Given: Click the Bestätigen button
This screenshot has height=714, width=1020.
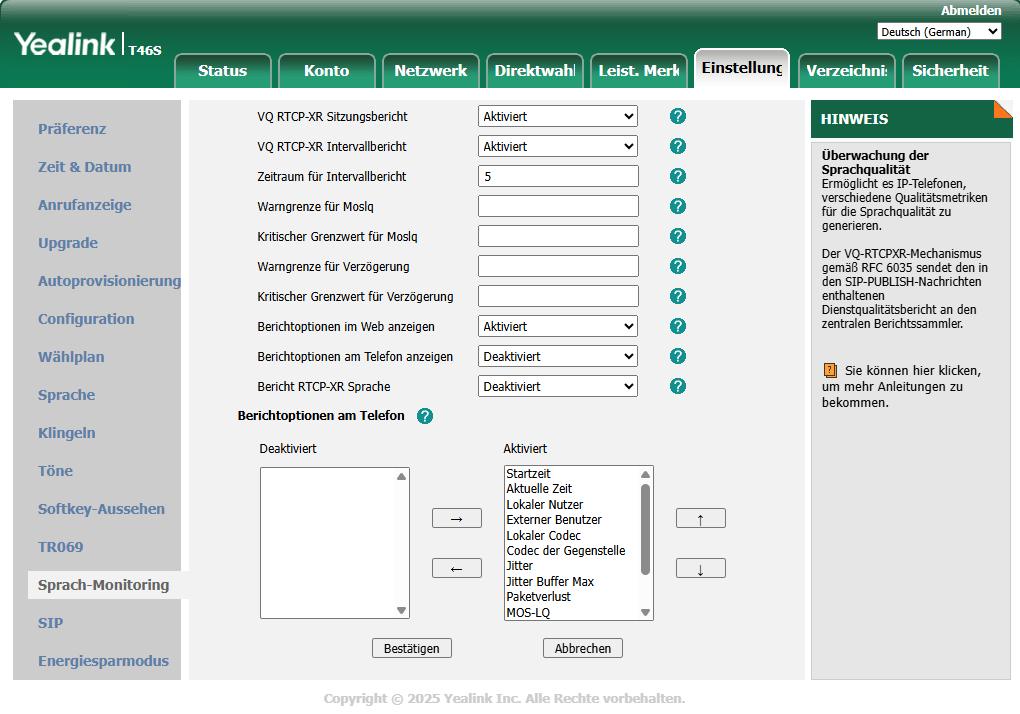Looking at the screenshot, I should tap(411, 648).
